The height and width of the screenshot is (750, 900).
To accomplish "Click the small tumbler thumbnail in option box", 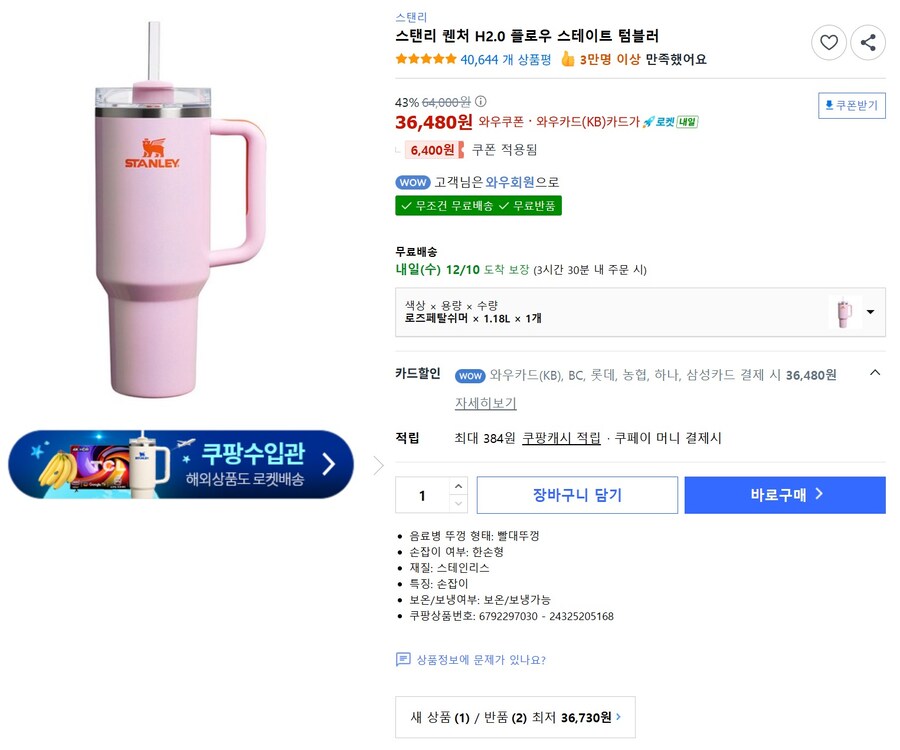I will click(x=845, y=312).
